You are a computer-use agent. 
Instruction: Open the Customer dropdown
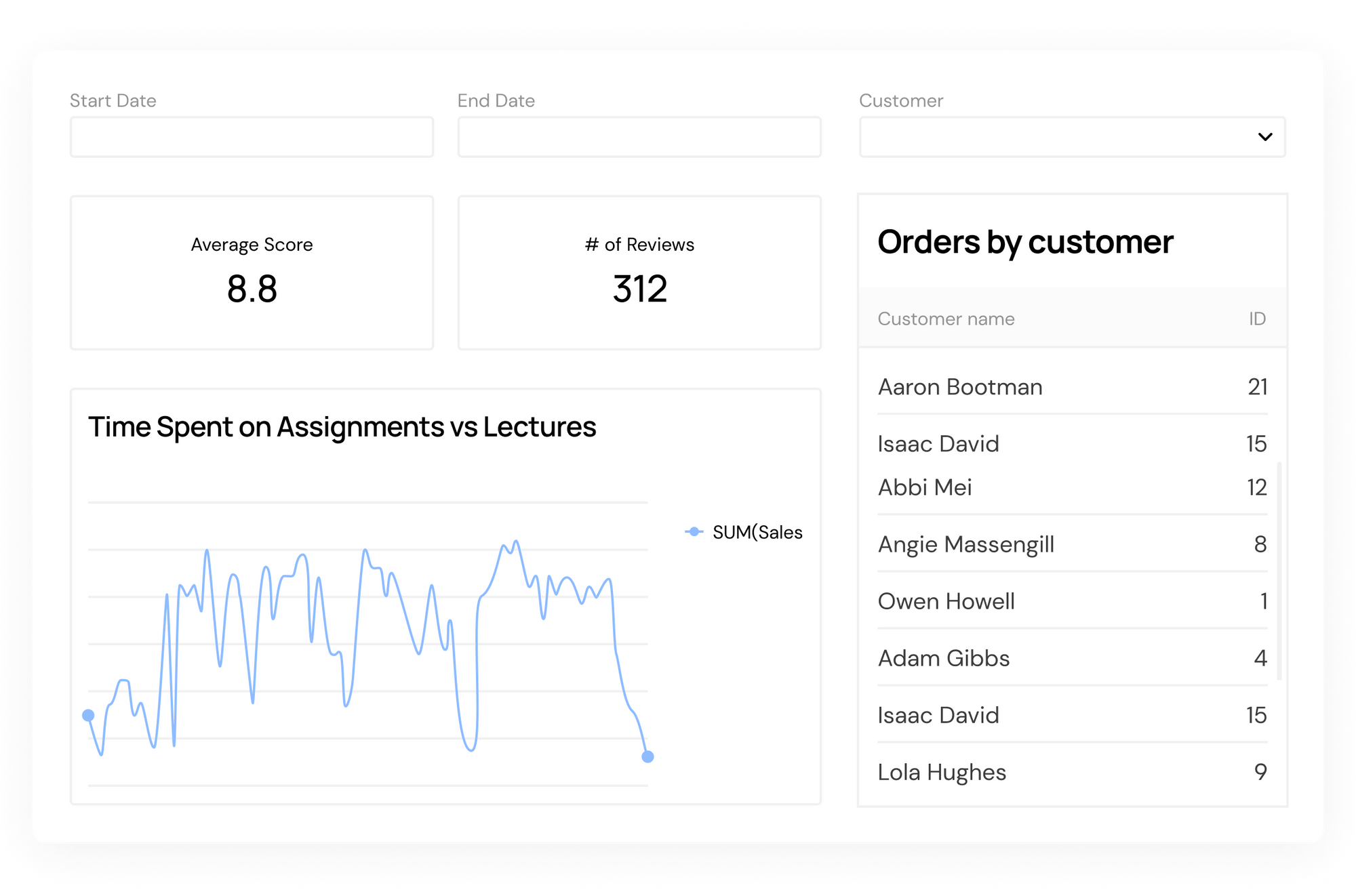pyautogui.click(x=1071, y=137)
